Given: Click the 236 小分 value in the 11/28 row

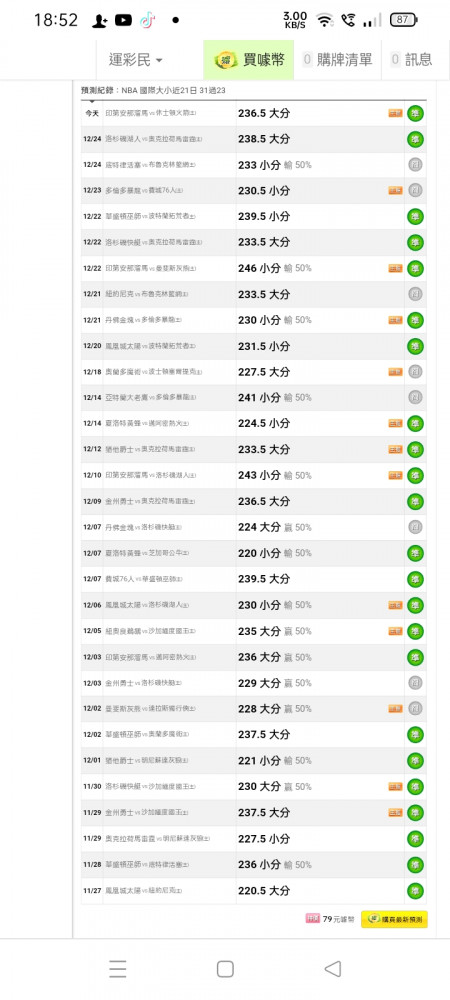Looking at the screenshot, I should (259, 864).
